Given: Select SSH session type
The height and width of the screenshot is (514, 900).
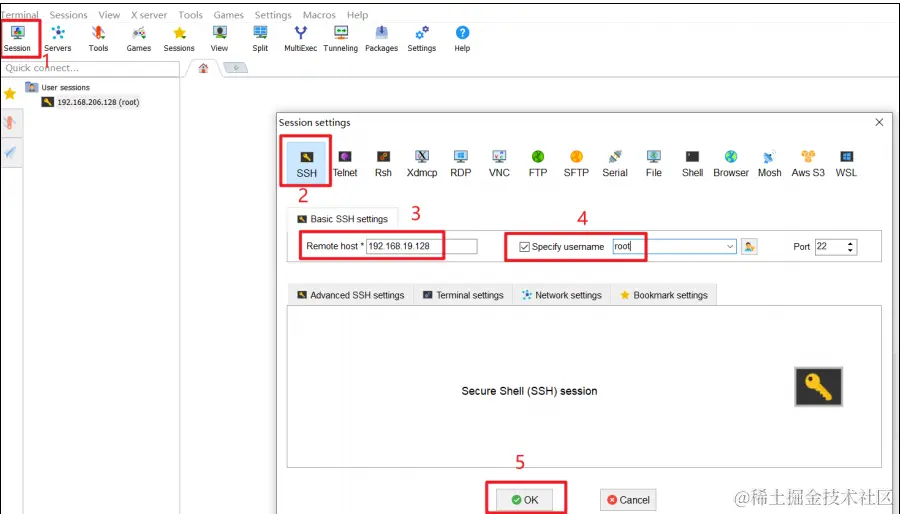Looking at the screenshot, I should (307, 163).
